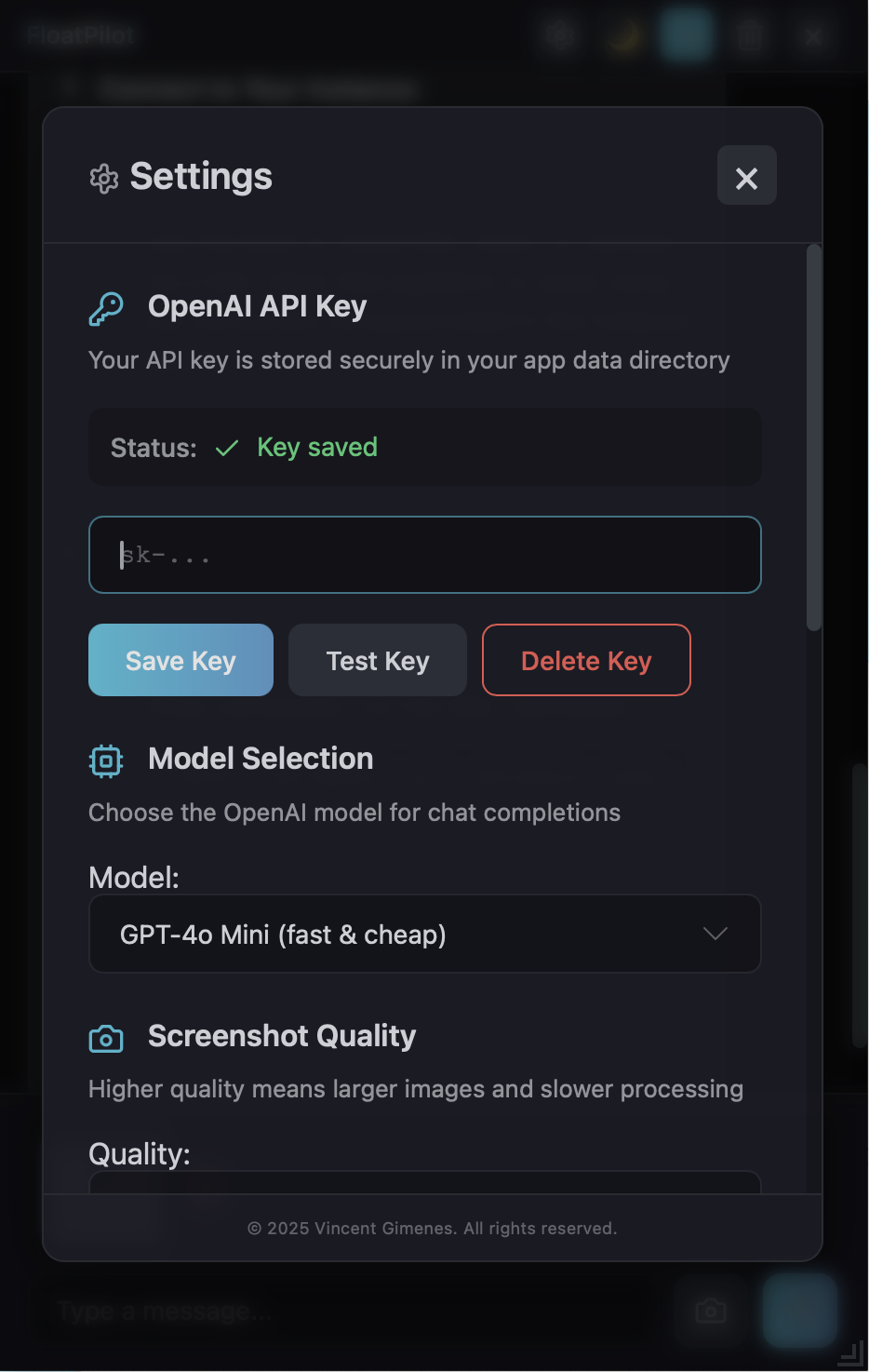This screenshot has width=869, height=1372.
Task: Click the chip icon beside Model Selection
Action: 105,760
